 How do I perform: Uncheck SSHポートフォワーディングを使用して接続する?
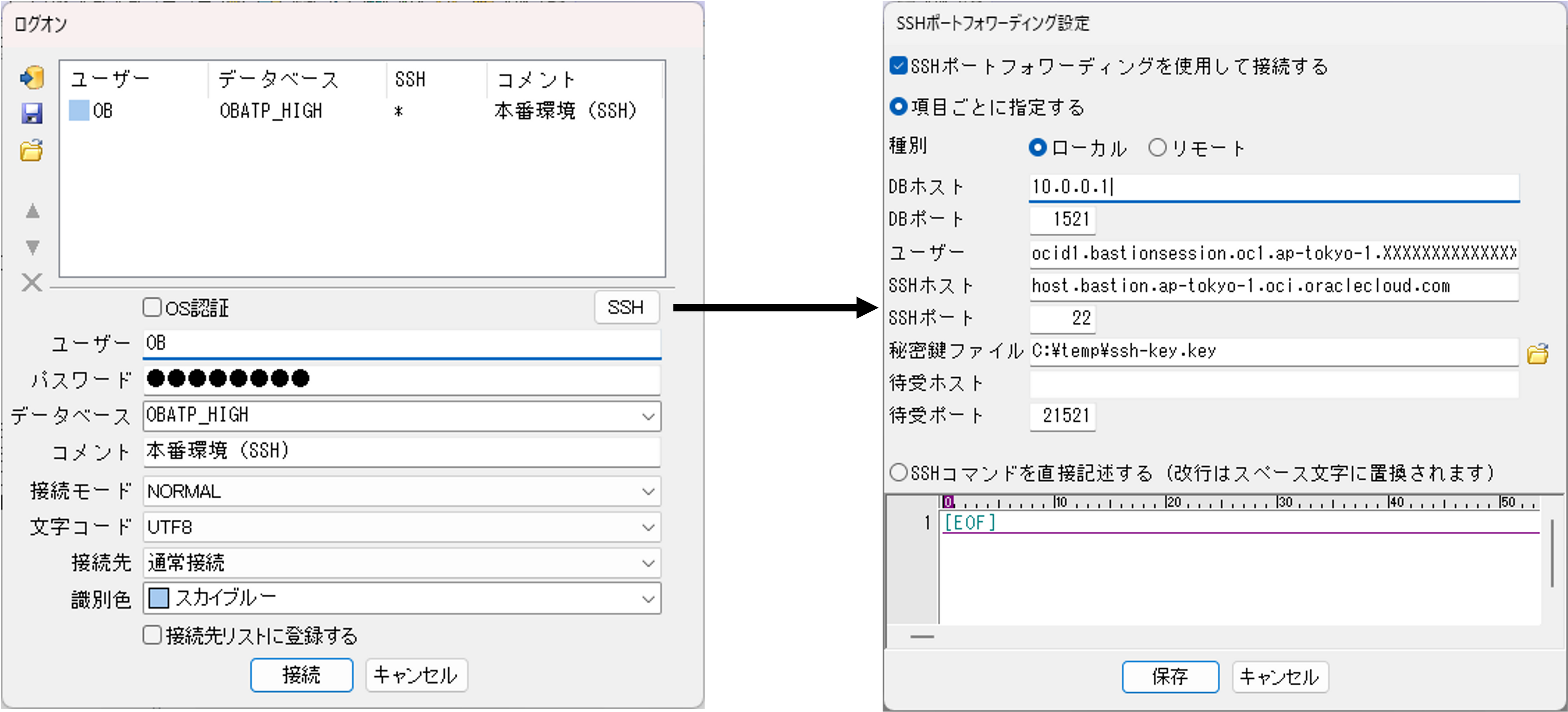899,66
